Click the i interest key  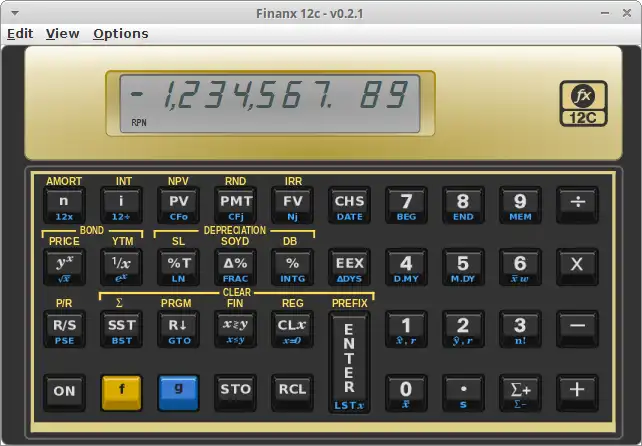[x=121, y=205]
